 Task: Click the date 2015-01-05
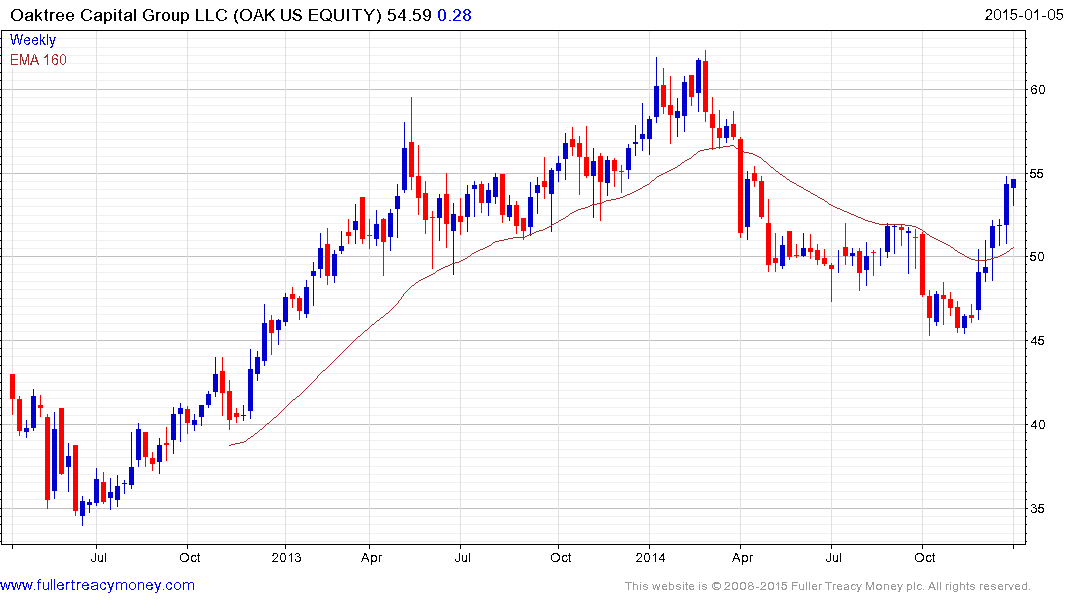[1024, 15]
